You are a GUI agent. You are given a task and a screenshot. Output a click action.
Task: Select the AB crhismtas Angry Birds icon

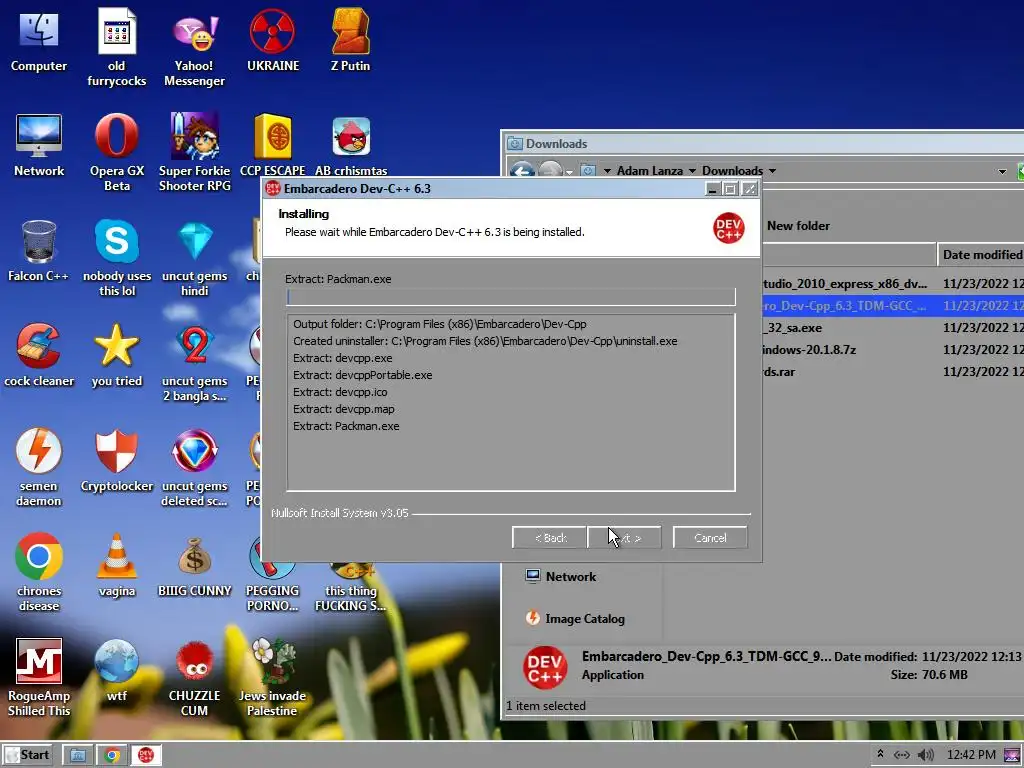351,145
